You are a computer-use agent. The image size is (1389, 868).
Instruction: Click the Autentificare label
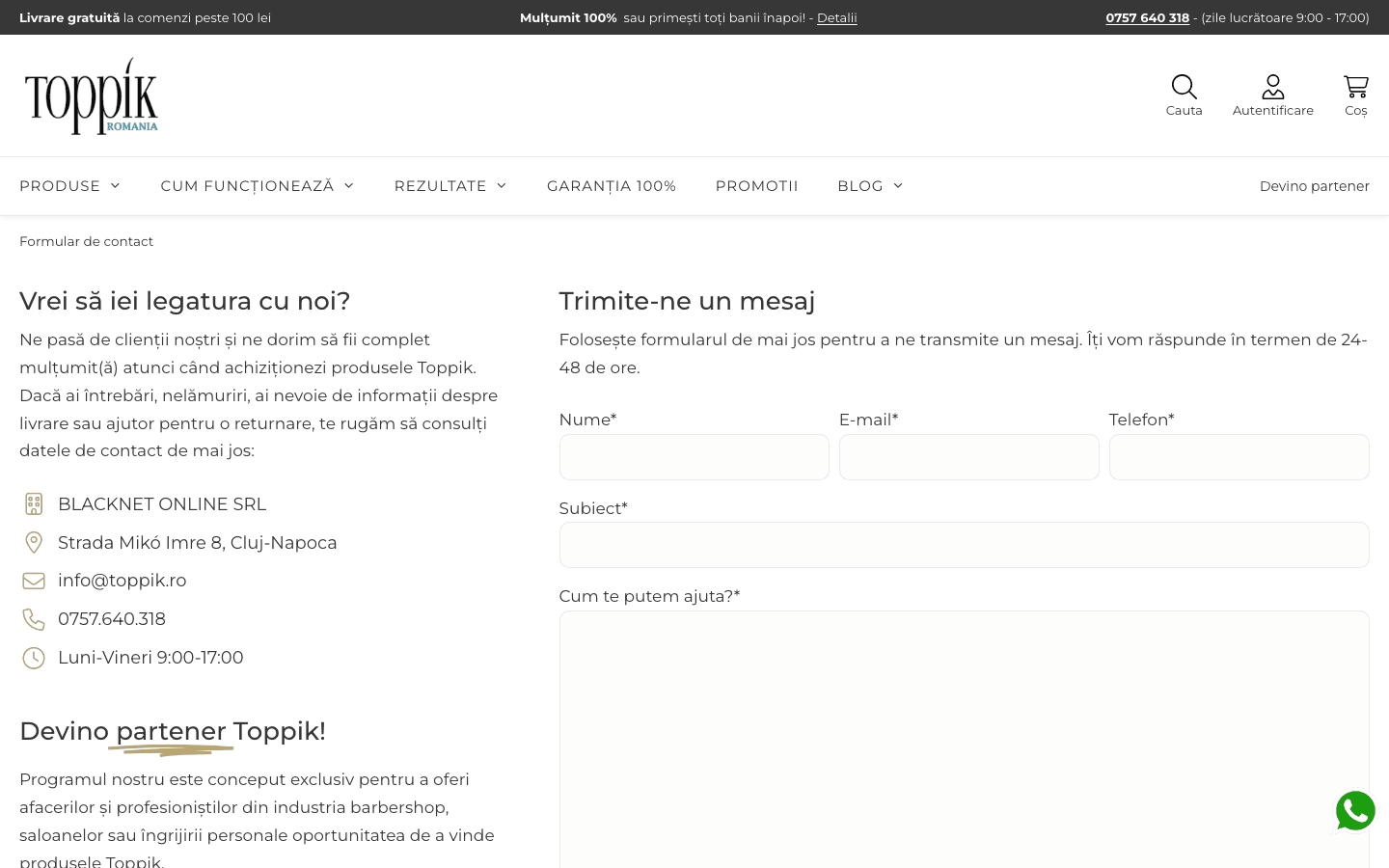(1273, 111)
